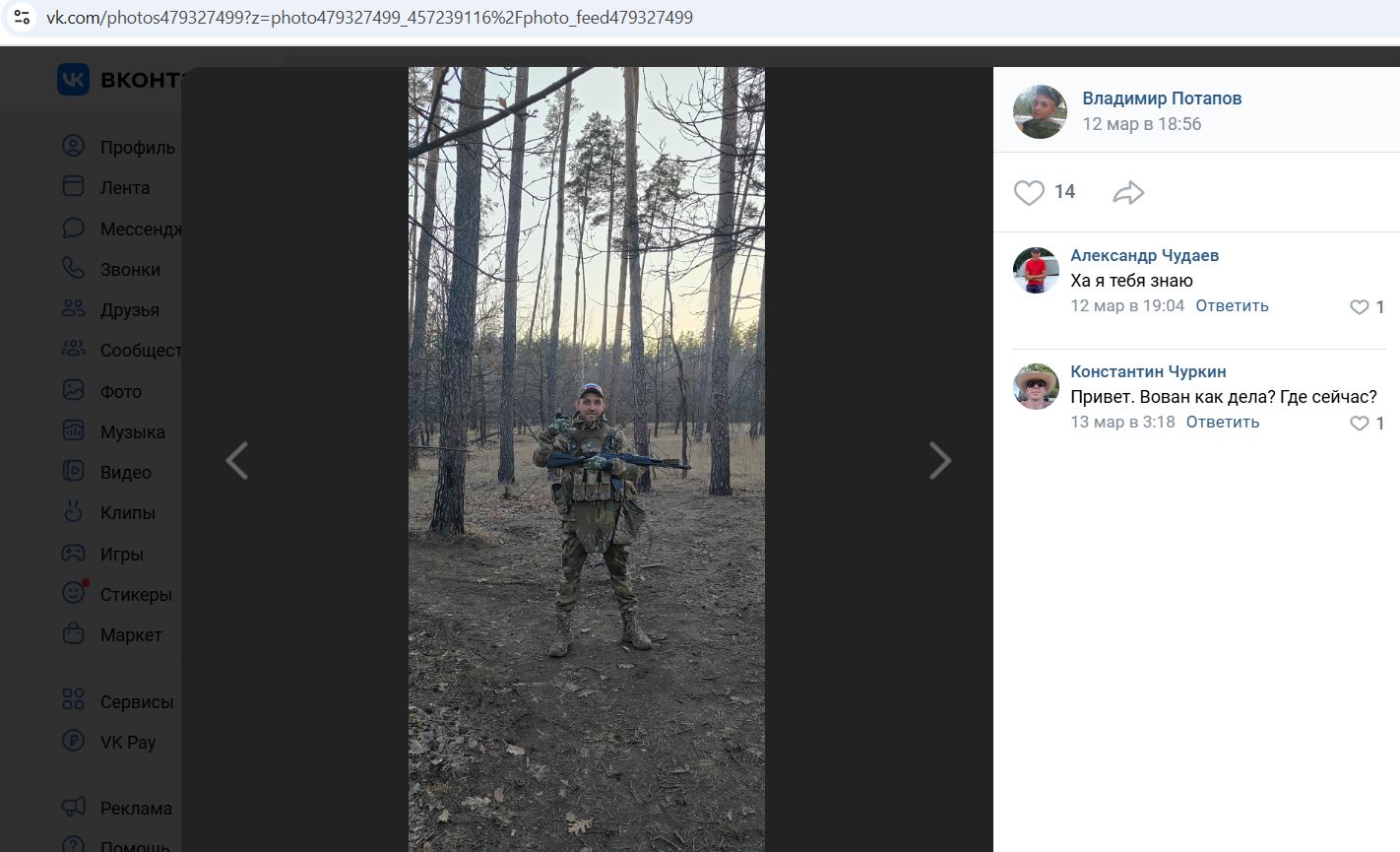The image size is (1400, 852).
Task: Like the photo with the heart icon
Action: [x=1029, y=192]
